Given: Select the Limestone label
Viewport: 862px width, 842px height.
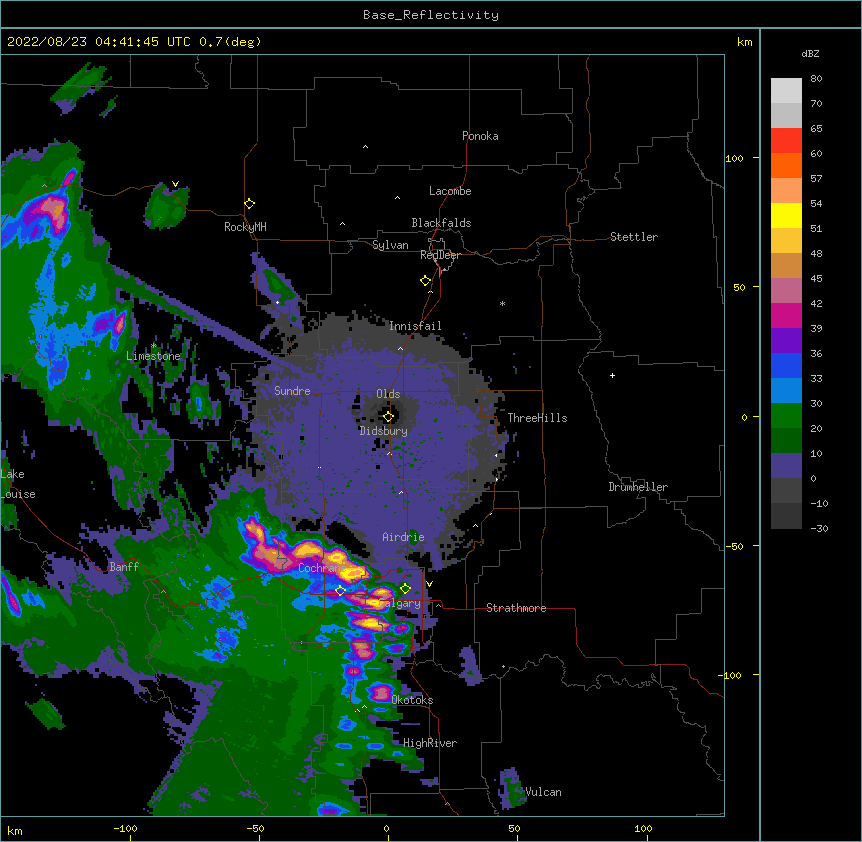Looking at the screenshot, I should [153, 356].
